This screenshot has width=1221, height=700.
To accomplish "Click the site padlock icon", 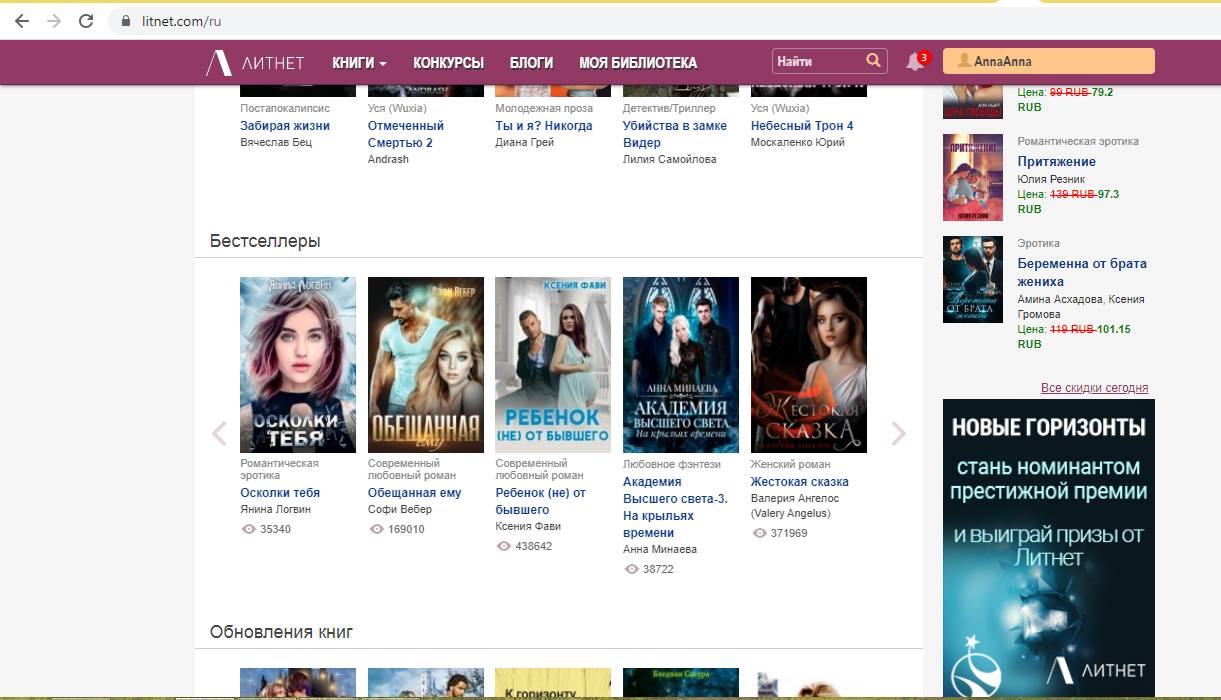I will (125, 21).
